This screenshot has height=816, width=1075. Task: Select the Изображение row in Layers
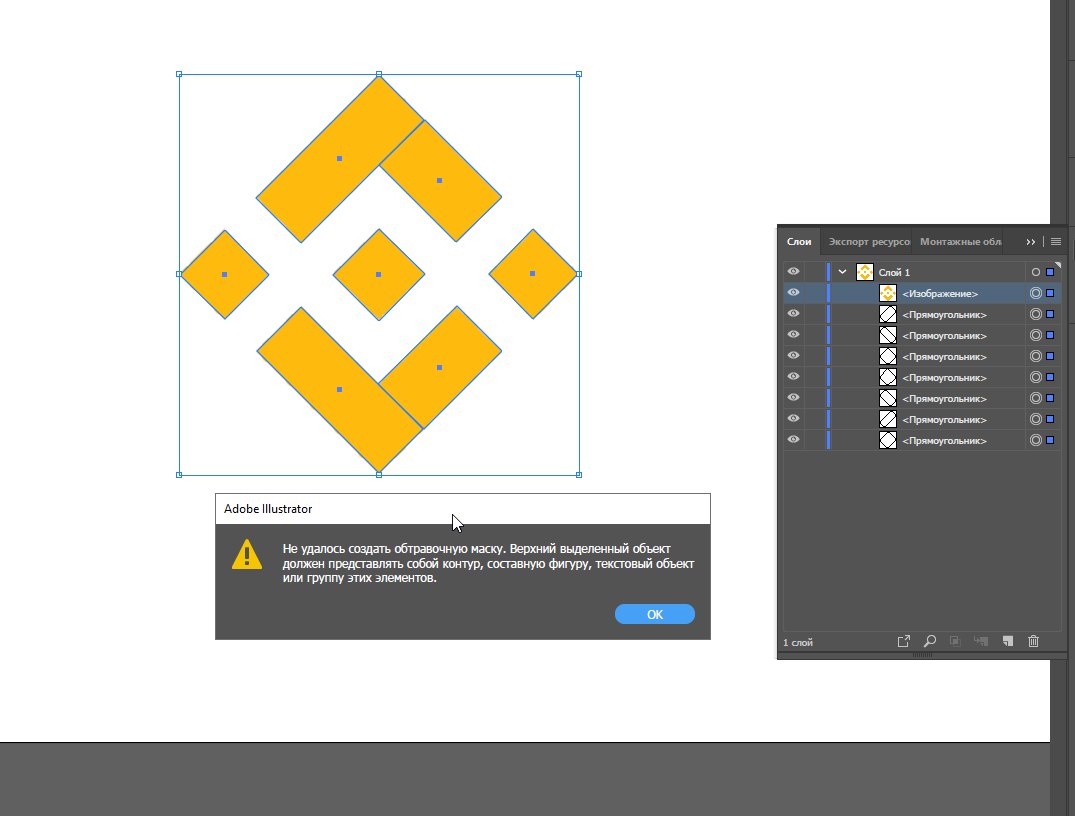(922, 293)
